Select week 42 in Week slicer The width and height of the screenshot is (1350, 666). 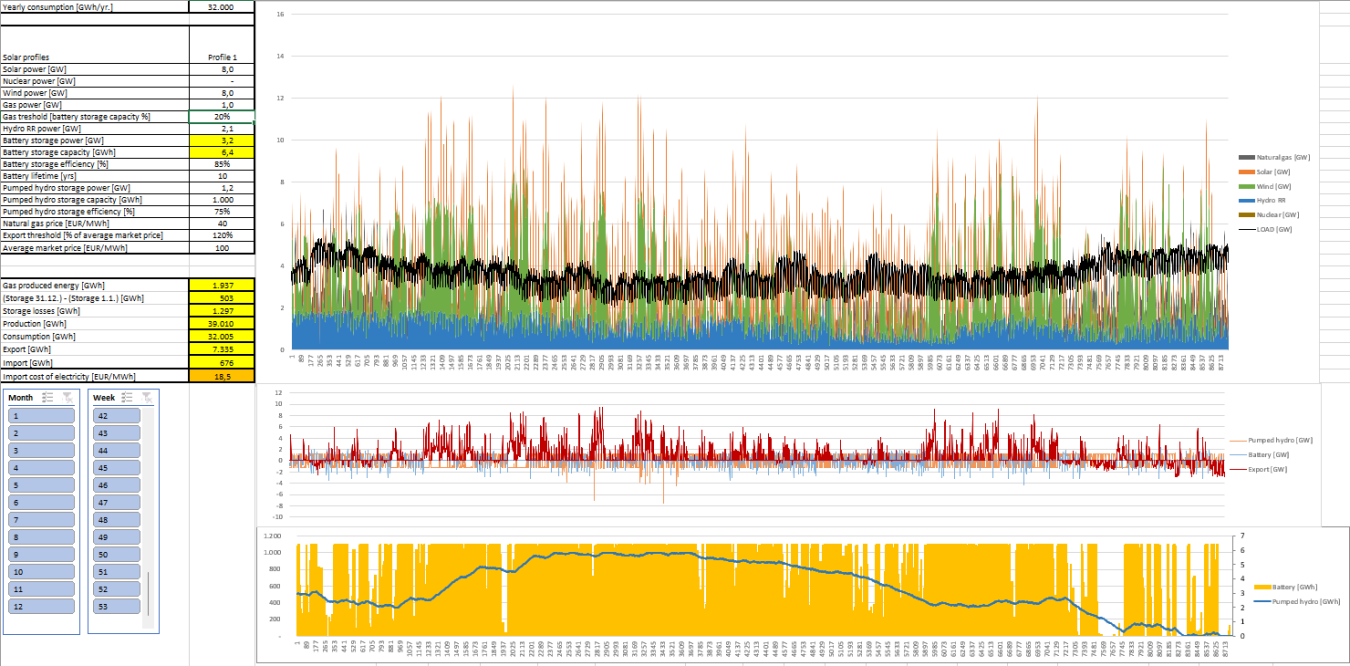coord(116,415)
